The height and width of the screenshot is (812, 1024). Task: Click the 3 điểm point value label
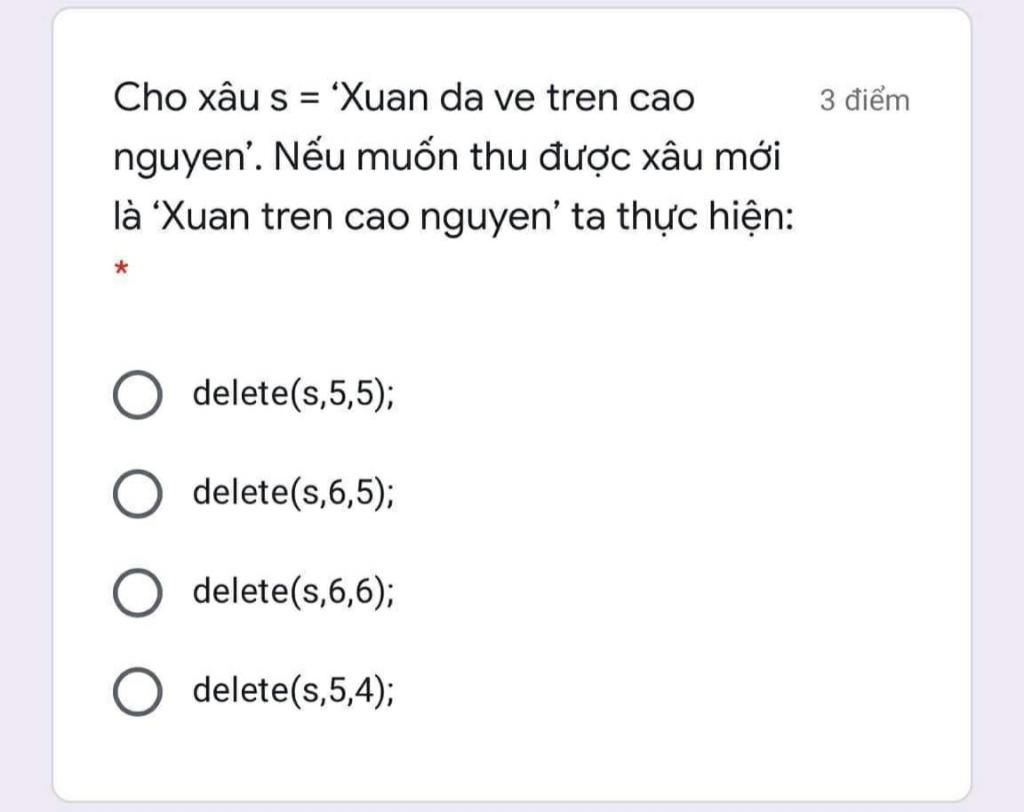click(x=864, y=99)
